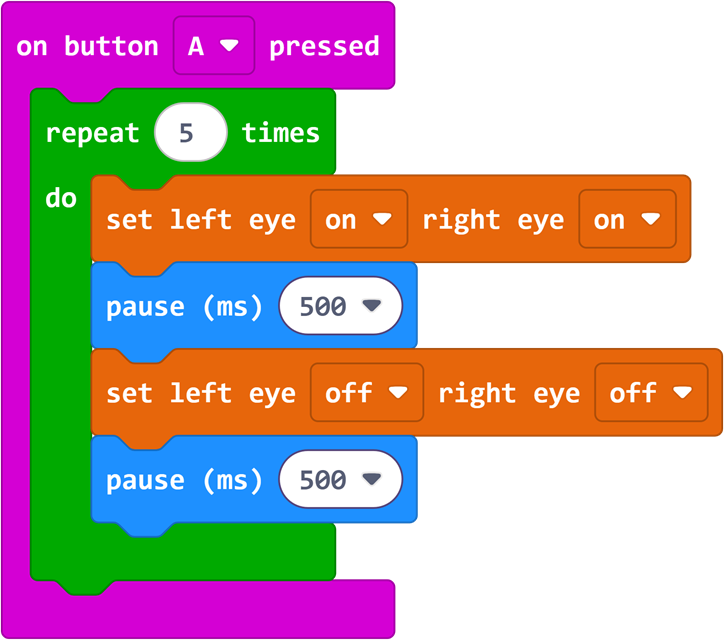Click the "do" label of the loop
The width and height of the screenshot is (724, 640).
point(61,198)
